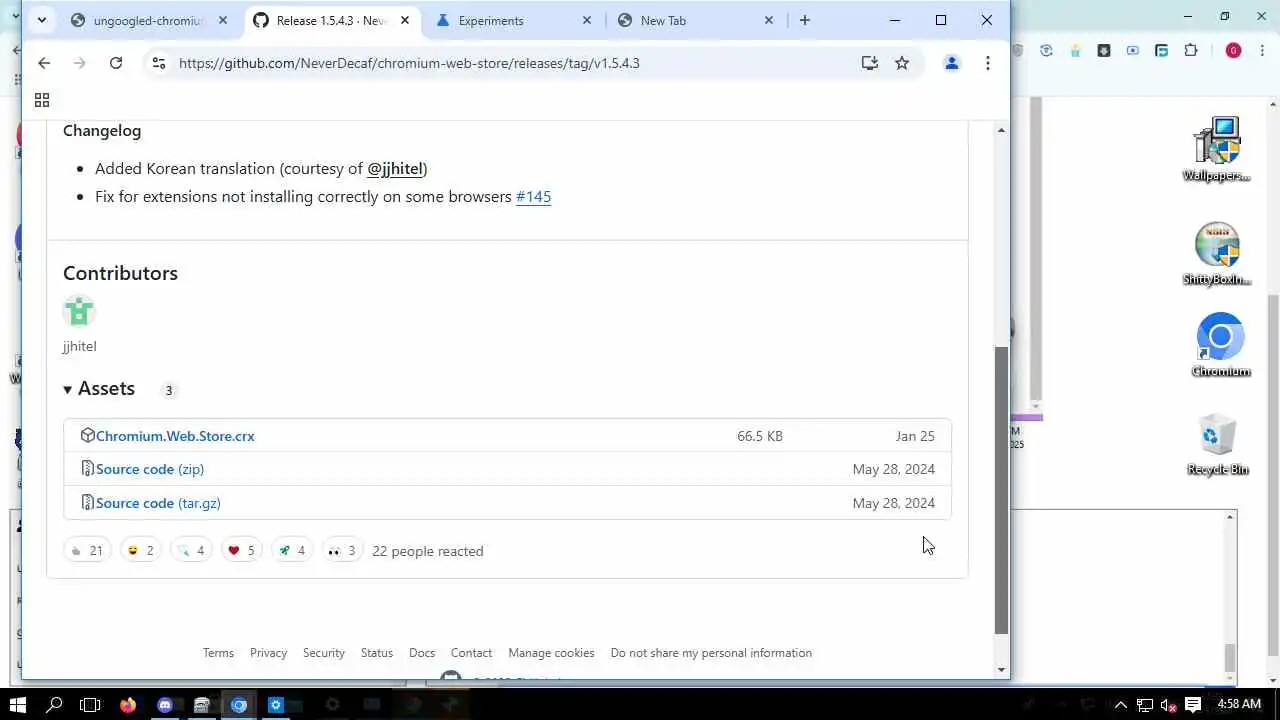The image size is (1280, 720).
Task: Toggle the thumbs up reaction (21)
Action: 87,551
